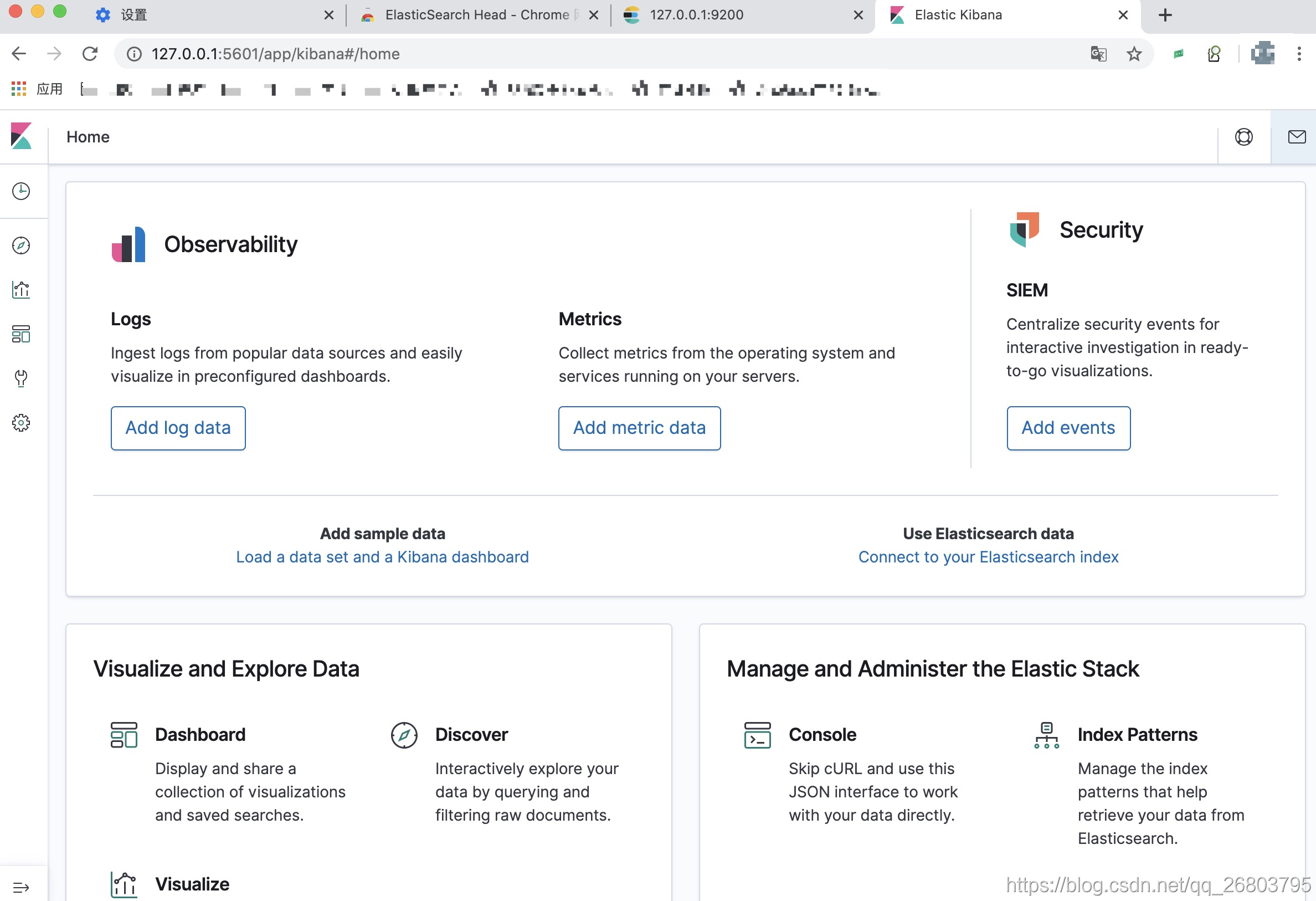Click Google Translate icon in address bar
Screen dimensions: 1316x901
[x=1098, y=54]
